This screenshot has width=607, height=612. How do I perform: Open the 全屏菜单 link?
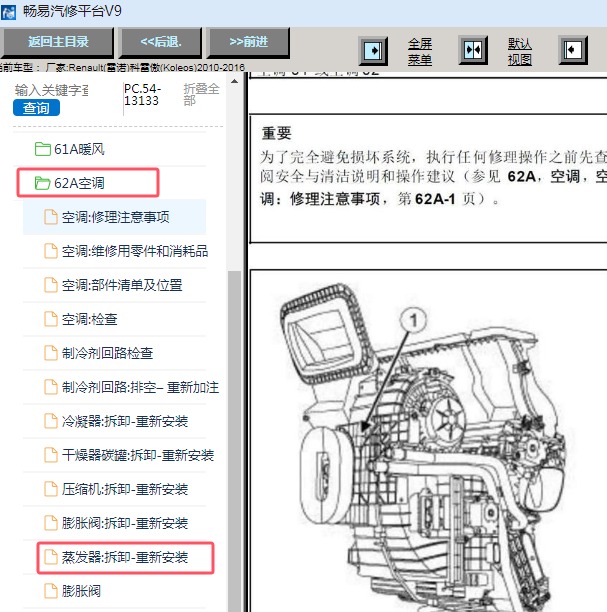pyautogui.click(x=420, y=52)
